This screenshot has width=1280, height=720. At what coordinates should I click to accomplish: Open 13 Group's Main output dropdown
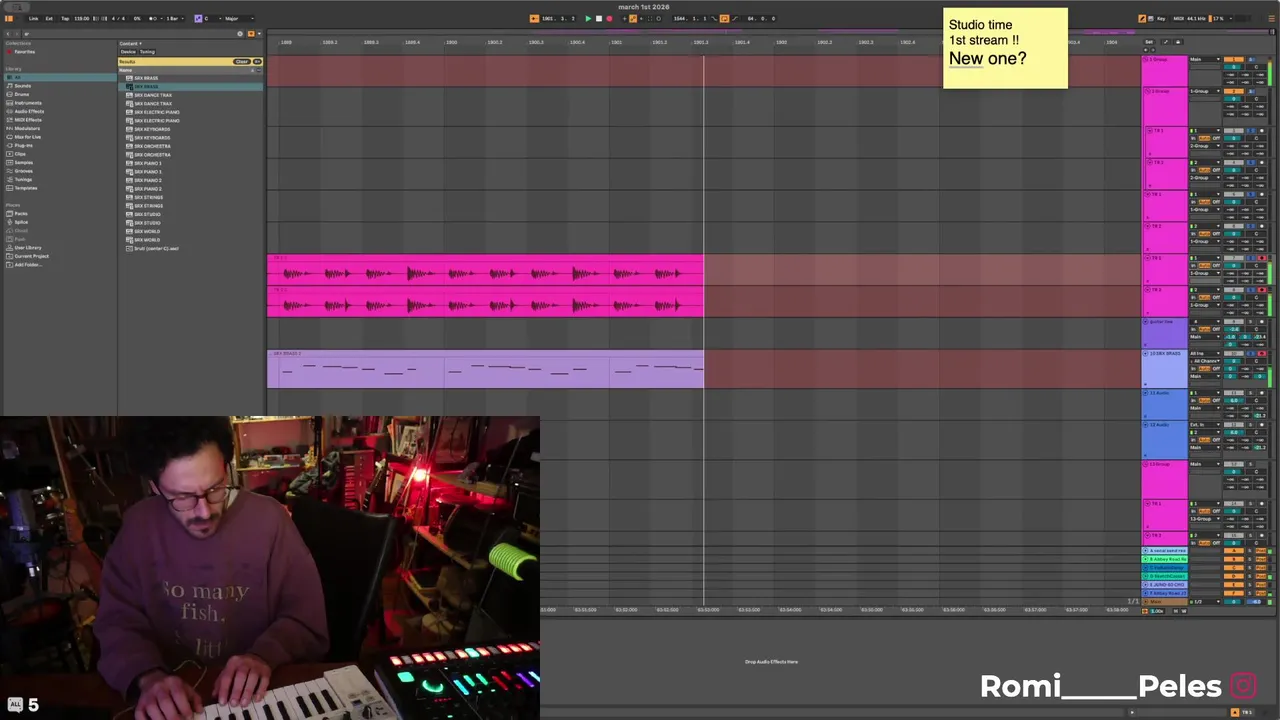[x=1205, y=464]
